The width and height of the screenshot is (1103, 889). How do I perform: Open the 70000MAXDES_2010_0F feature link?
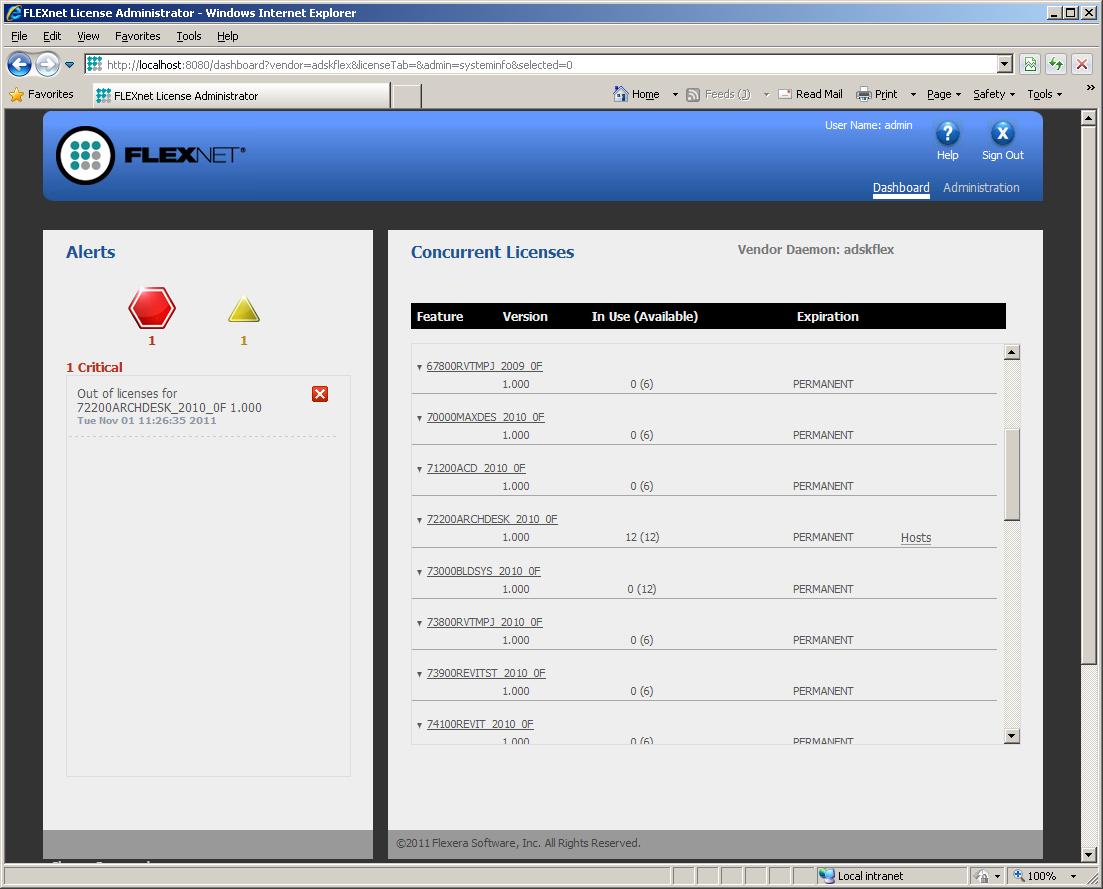coord(485,417)
